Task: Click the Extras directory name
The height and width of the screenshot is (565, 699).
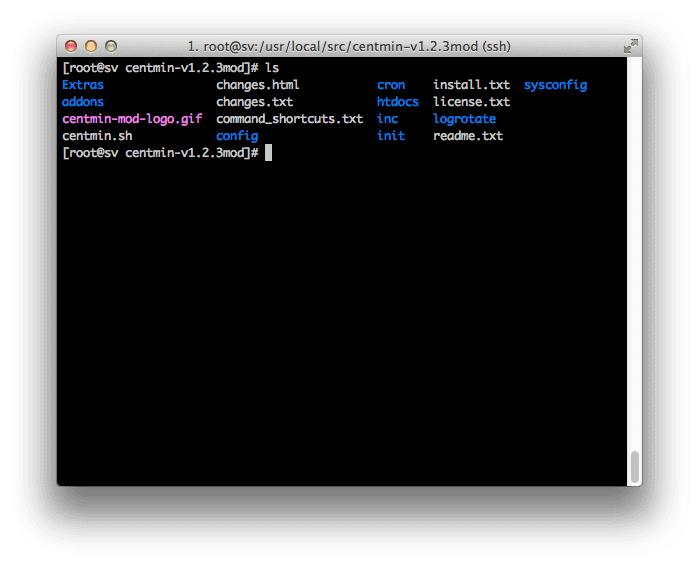Action: [83, 85]
